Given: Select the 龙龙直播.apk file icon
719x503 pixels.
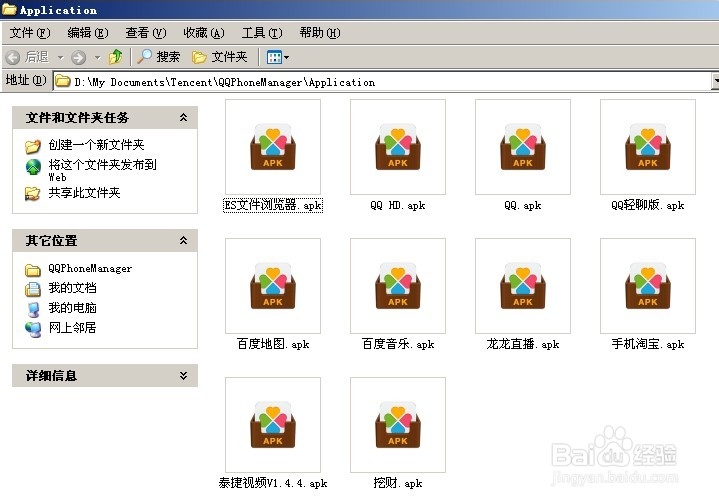Looking at the screenshot, I should pos(523,286).
